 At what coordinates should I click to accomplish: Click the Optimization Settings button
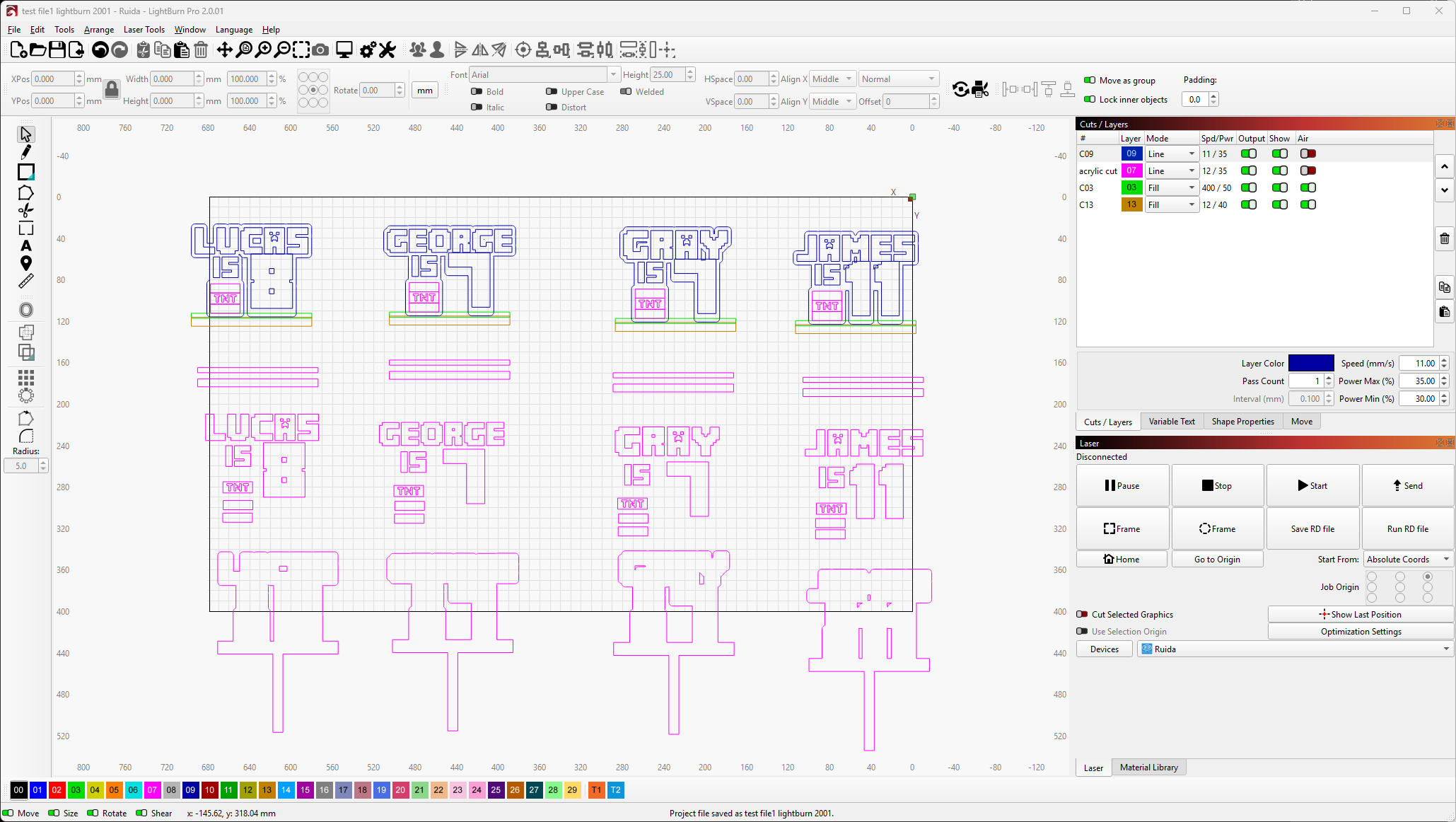pyautogui.click(x=1361, y=631)
